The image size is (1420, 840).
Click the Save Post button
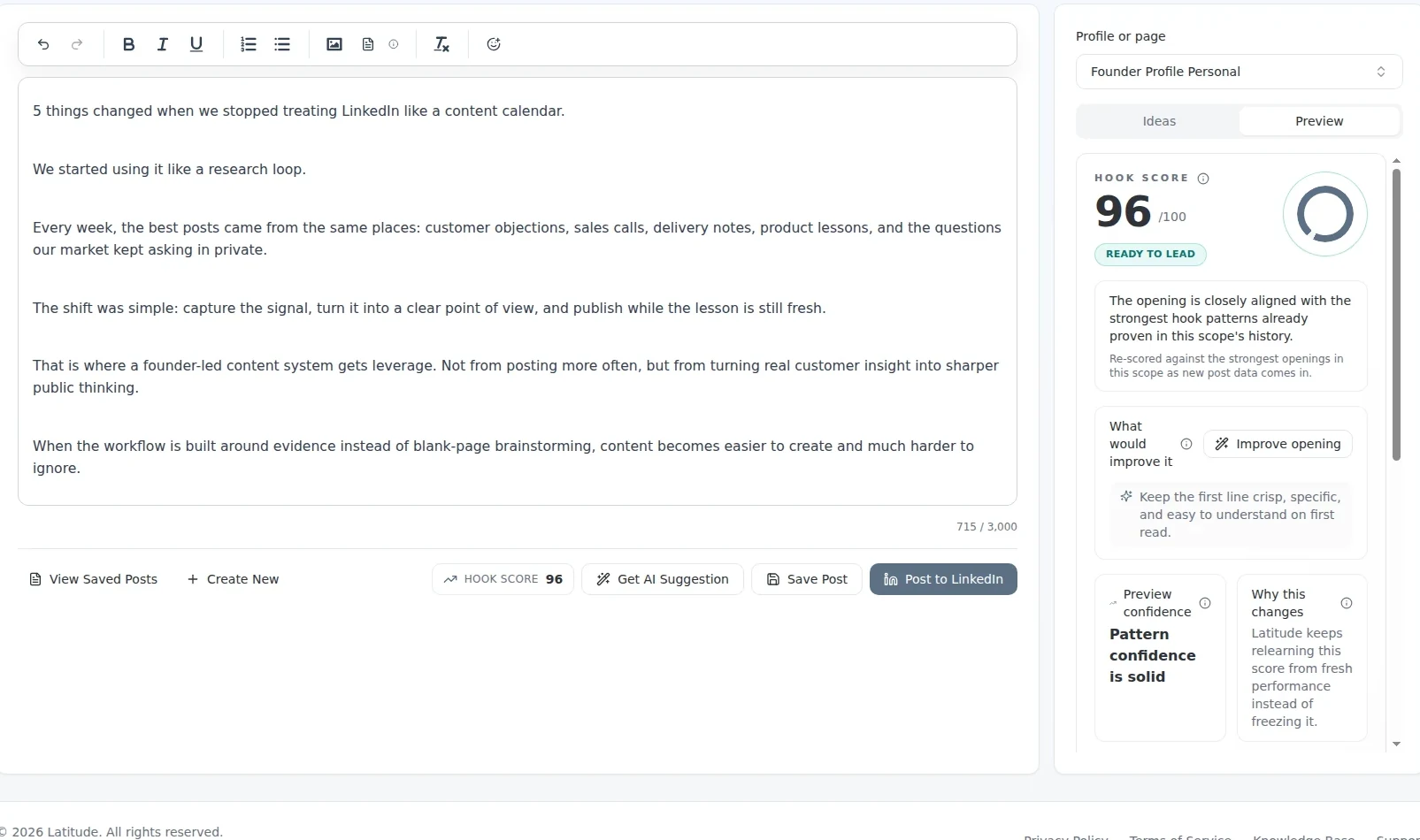pyautogui.click(x=807, y=579)
